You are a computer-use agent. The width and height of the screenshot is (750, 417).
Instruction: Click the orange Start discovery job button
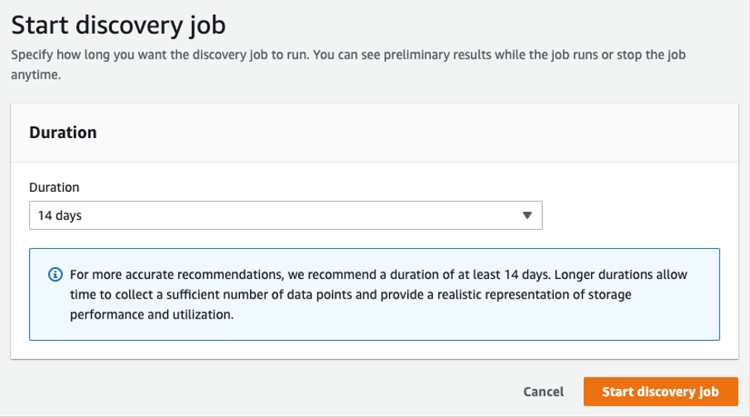point(661,392)
